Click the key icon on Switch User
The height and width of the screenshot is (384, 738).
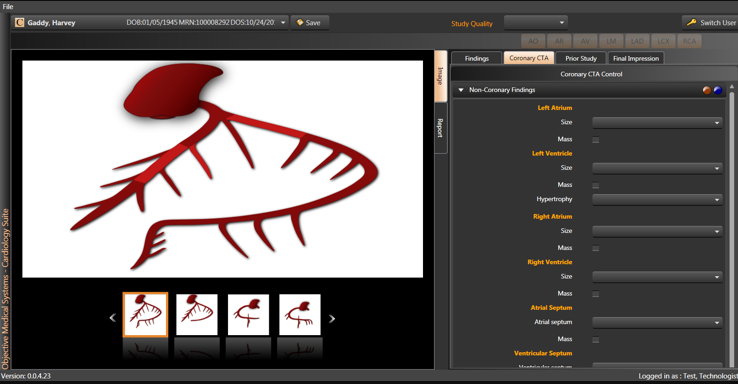pos(691,22)
